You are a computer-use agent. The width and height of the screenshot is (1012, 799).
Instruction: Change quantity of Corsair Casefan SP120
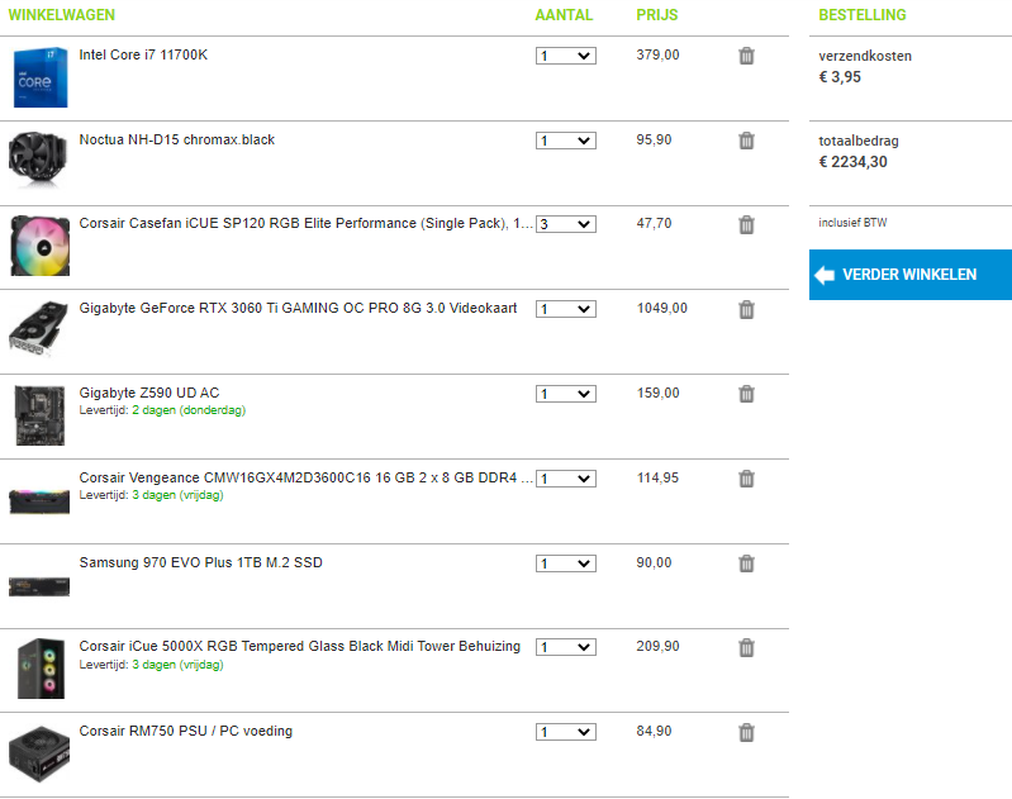pyautogui.click(x=565, y=225)
